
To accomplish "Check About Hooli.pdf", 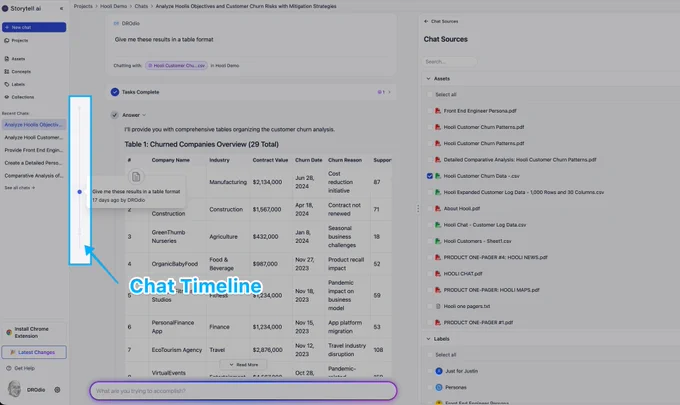I will point(430,209).
